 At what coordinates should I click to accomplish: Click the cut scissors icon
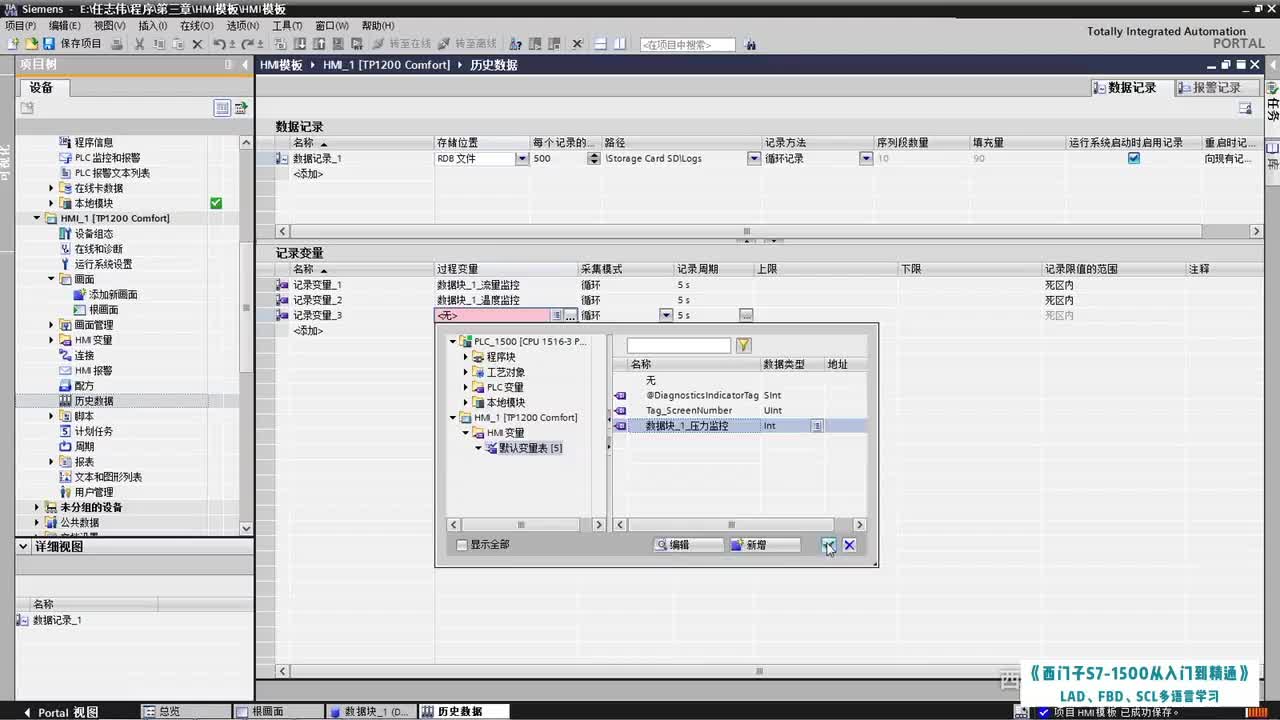[140, 44]
